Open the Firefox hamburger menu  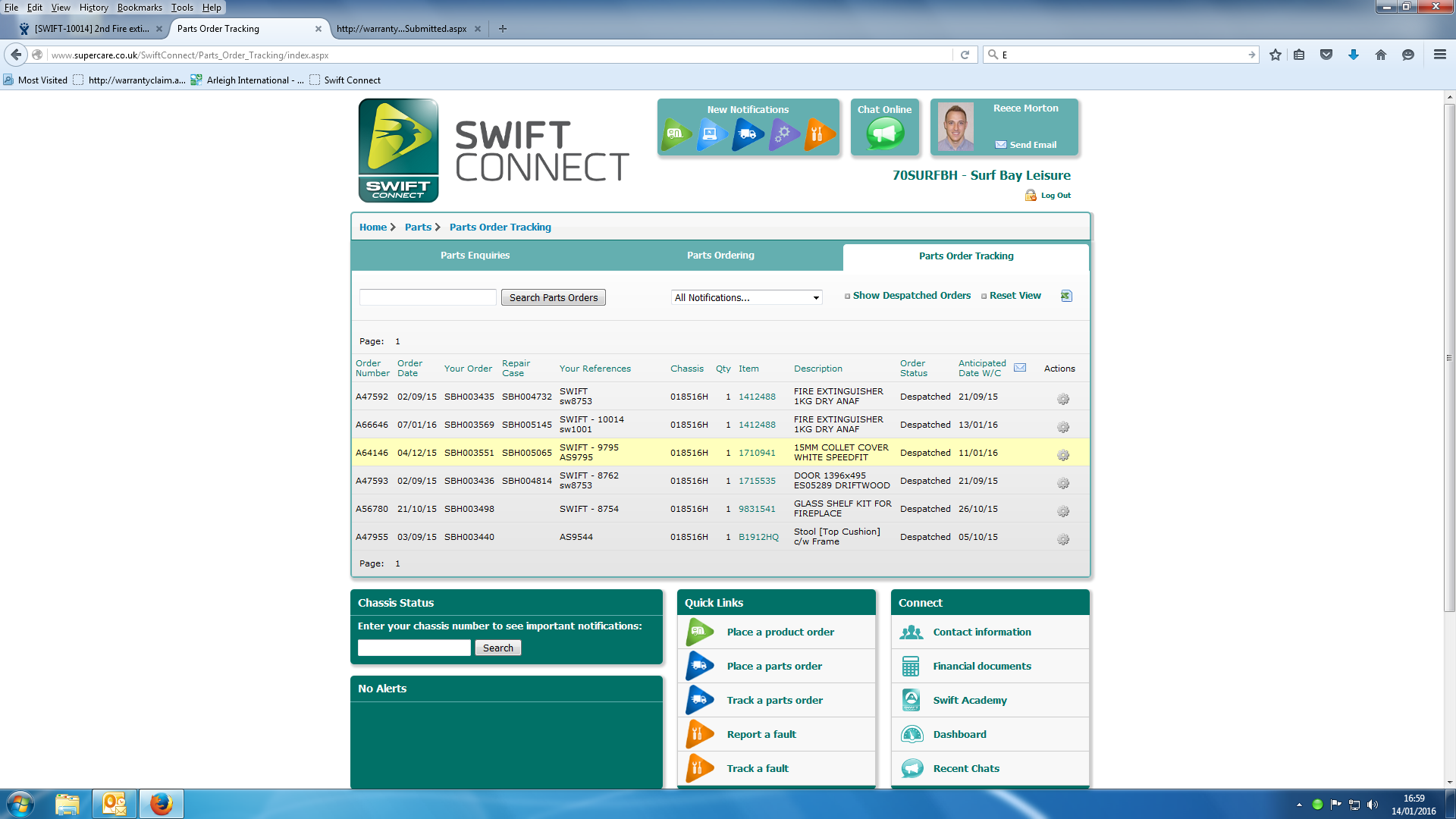click(x=1439, y=55)
